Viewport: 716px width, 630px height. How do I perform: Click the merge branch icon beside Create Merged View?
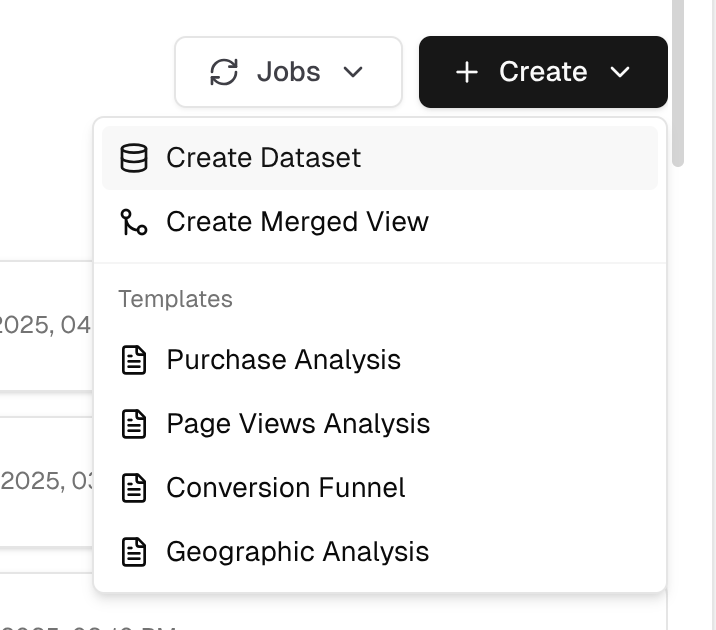(134, 222)
